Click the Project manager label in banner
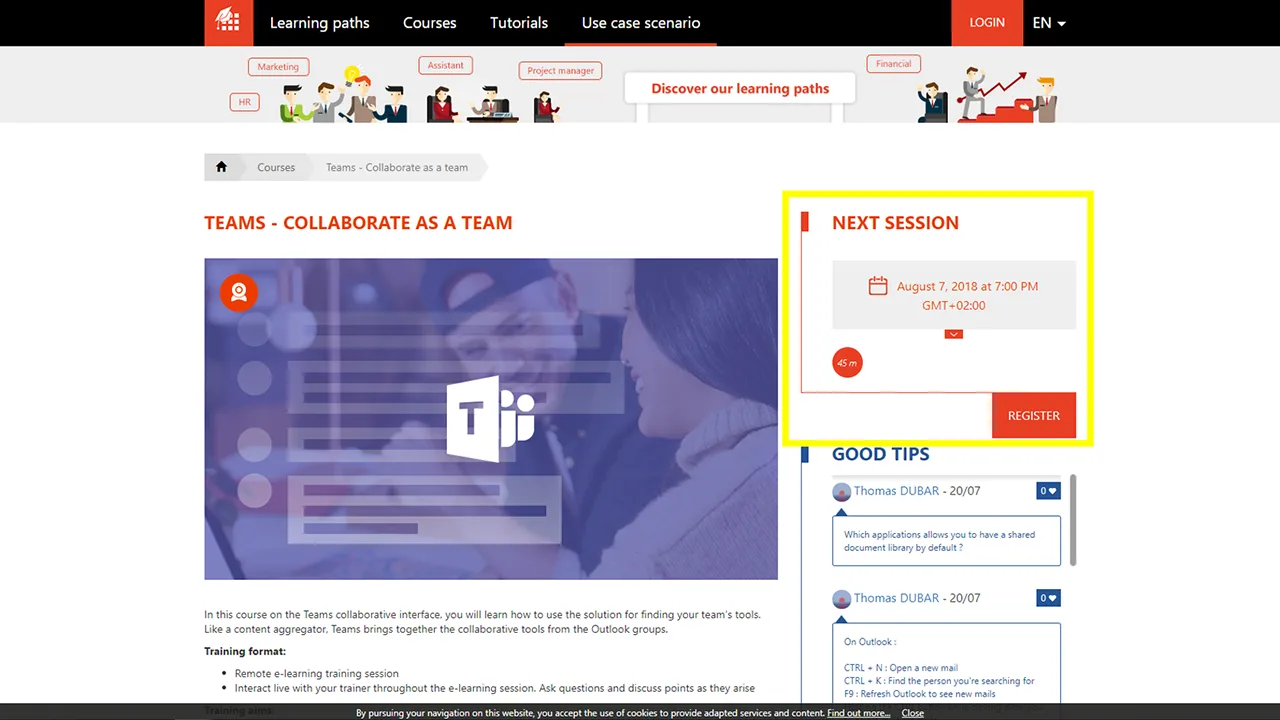The width and height of the screenshot is (1280, 720). click(561, 71)
